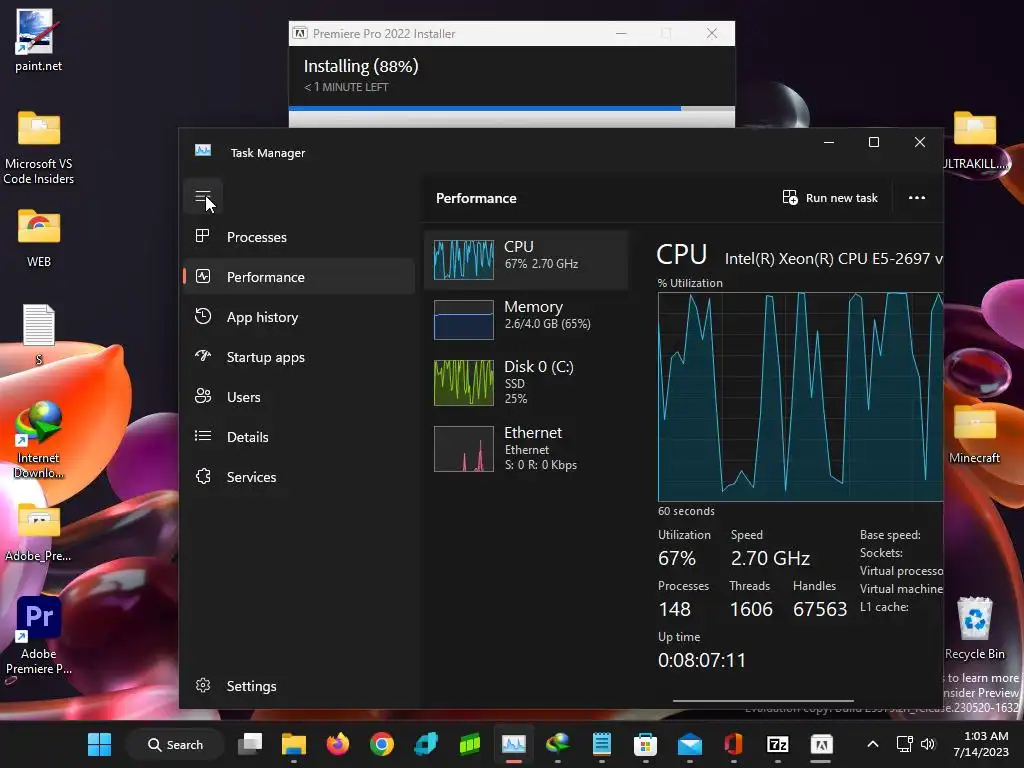1024x768 pixels.
Task: Click the CPU % Utilization large graph
Action: 800,397
